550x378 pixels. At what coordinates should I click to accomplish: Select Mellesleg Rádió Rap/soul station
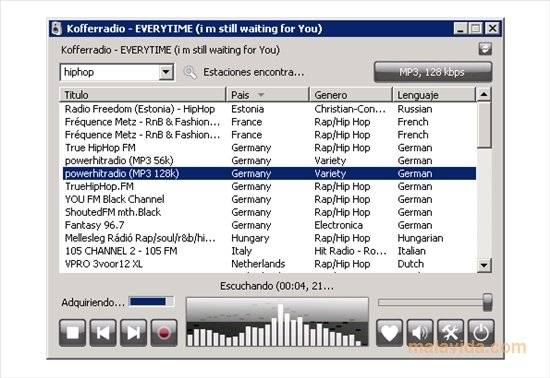269,238
